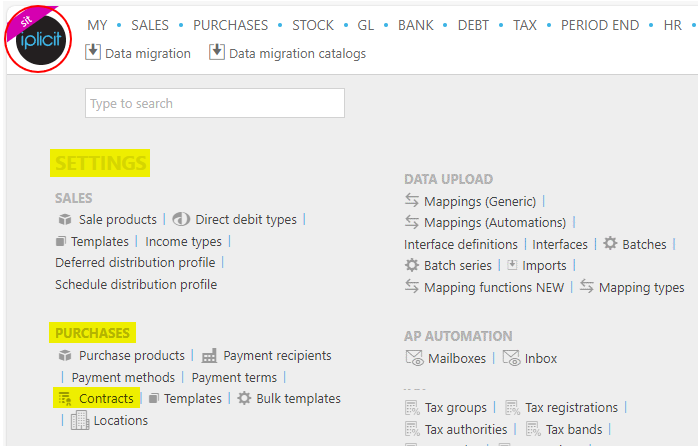
Task: Focus the Type to search field
Action: 215,103
